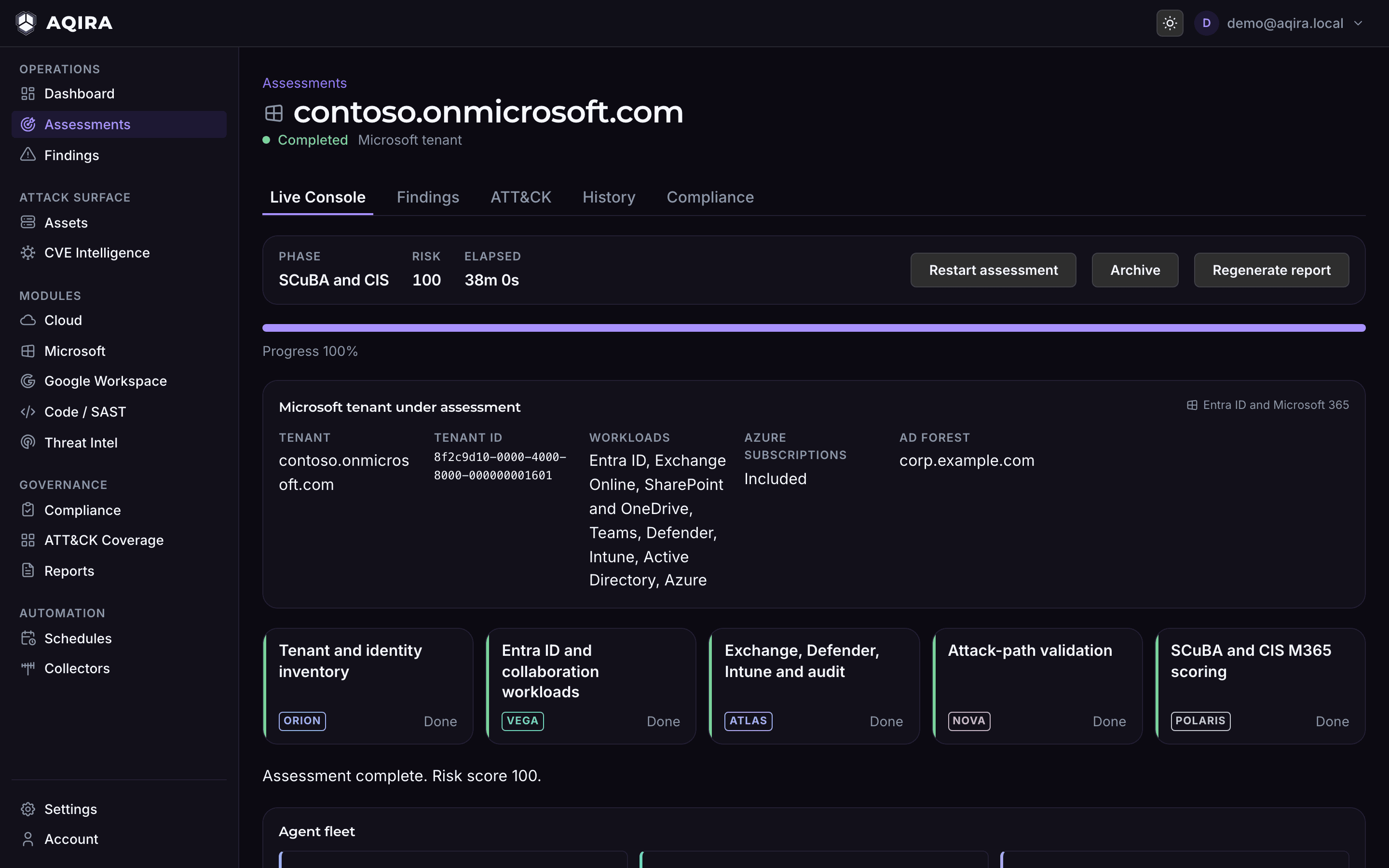Click the CVE Intelligence bug icon
The image size is (1389, 868).
tap(28, 253)
